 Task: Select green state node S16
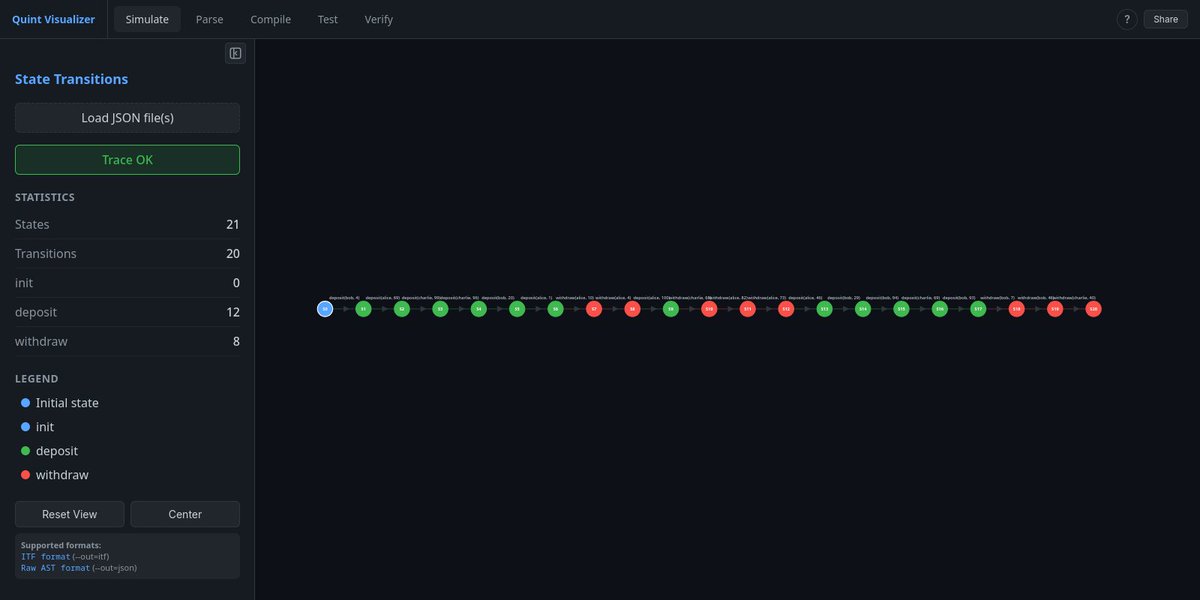[x=940, y=309]
